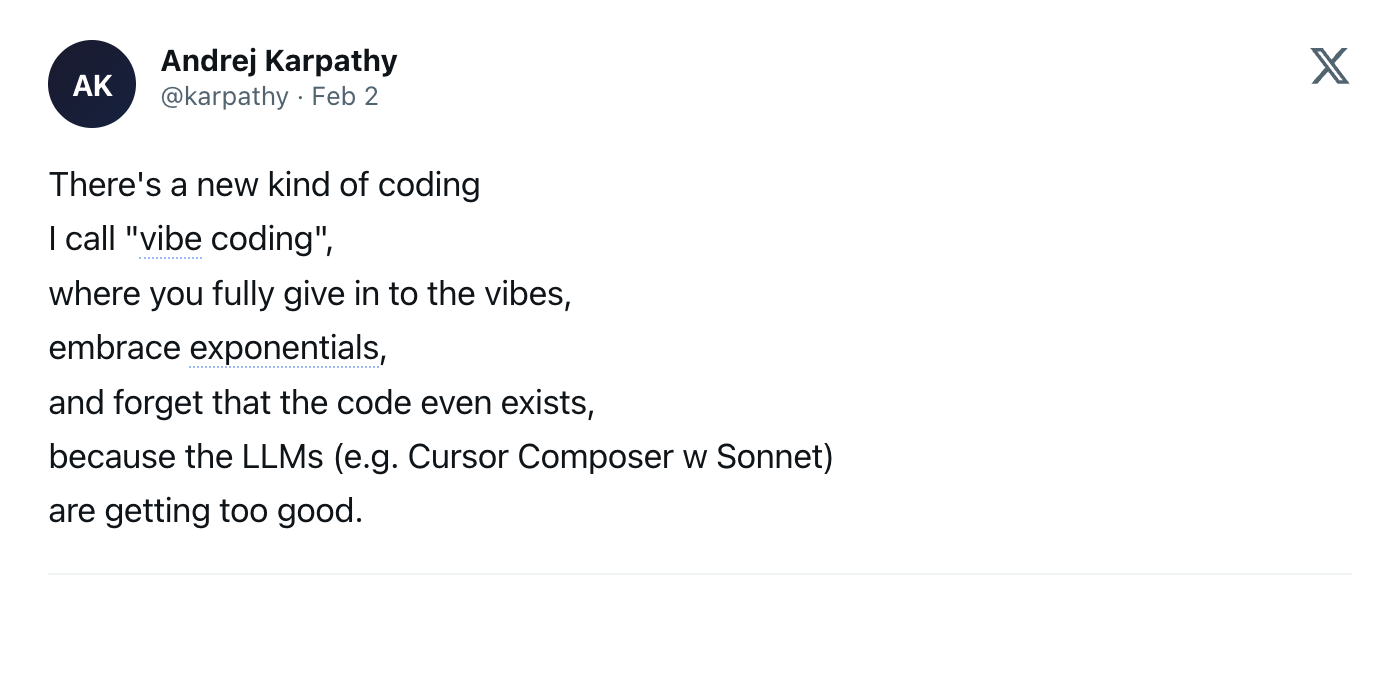Click the underlined word "exponentials"

(284, 348)
